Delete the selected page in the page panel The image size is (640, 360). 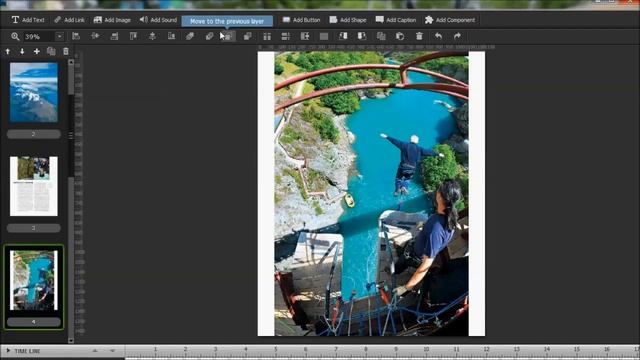(66, 51)
